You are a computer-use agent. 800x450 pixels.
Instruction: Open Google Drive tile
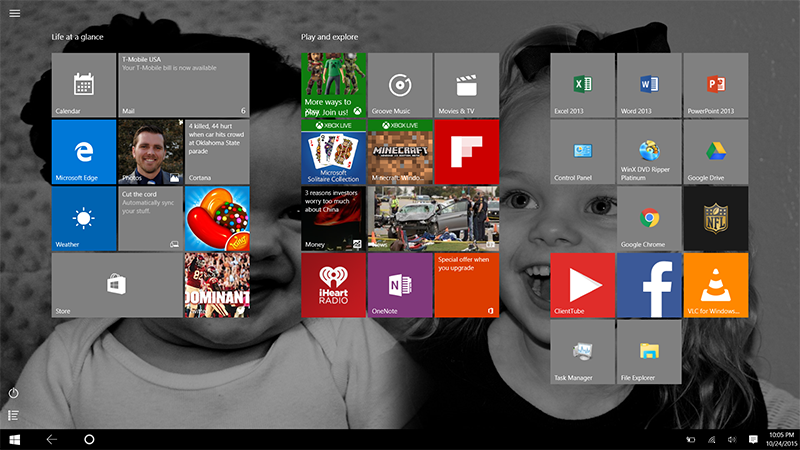[716, 152]
